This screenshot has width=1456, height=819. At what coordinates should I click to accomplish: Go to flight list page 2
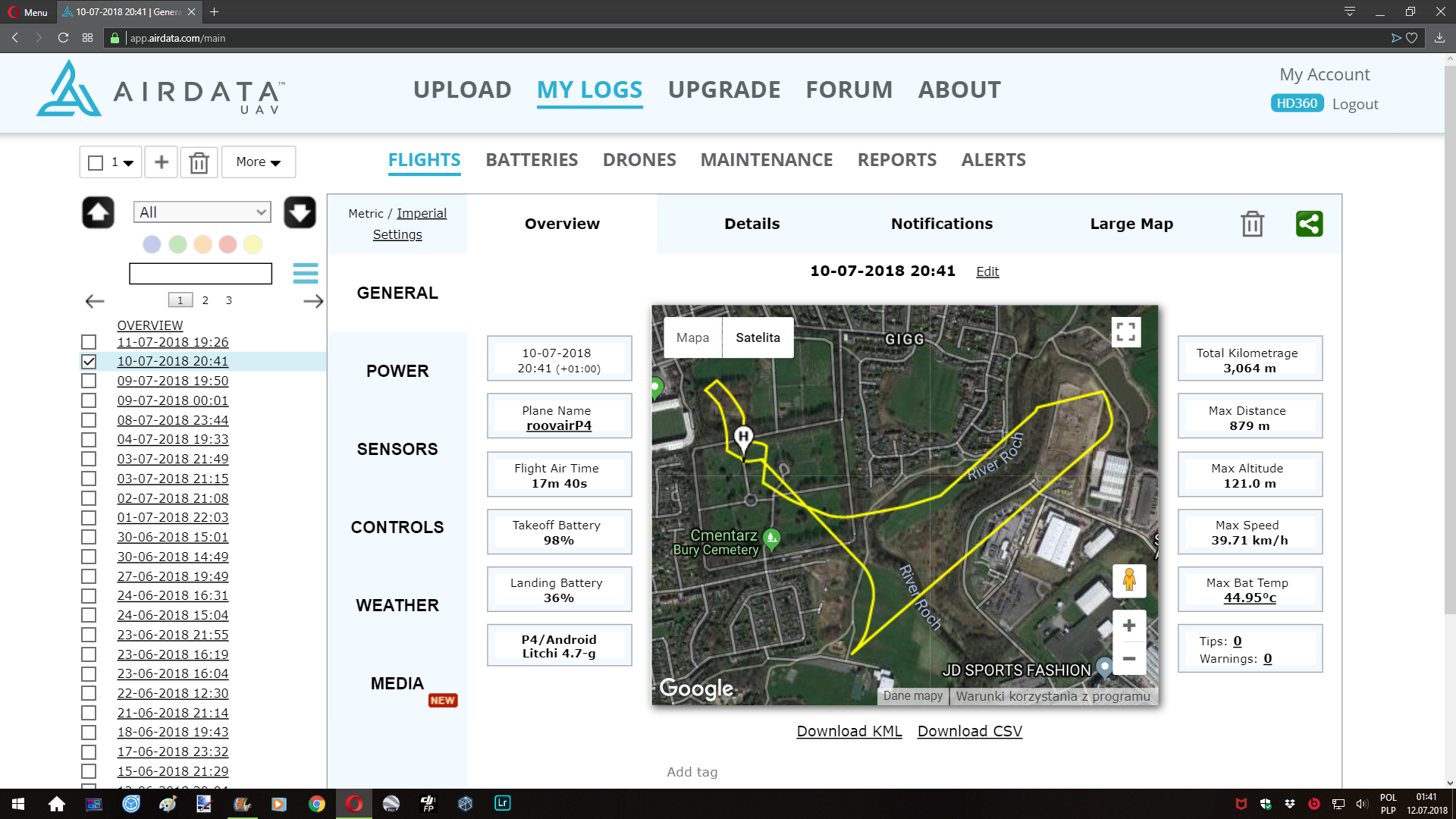[205, 300]
